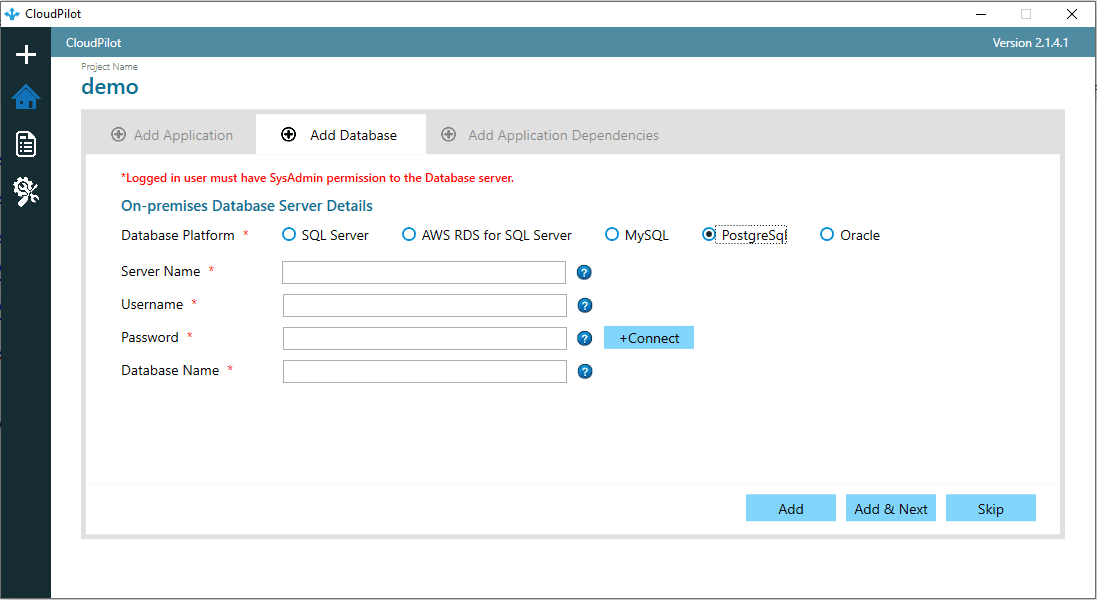1097x600 pixels.
Task: Click the Database Name text box
Action: point(425,371)
